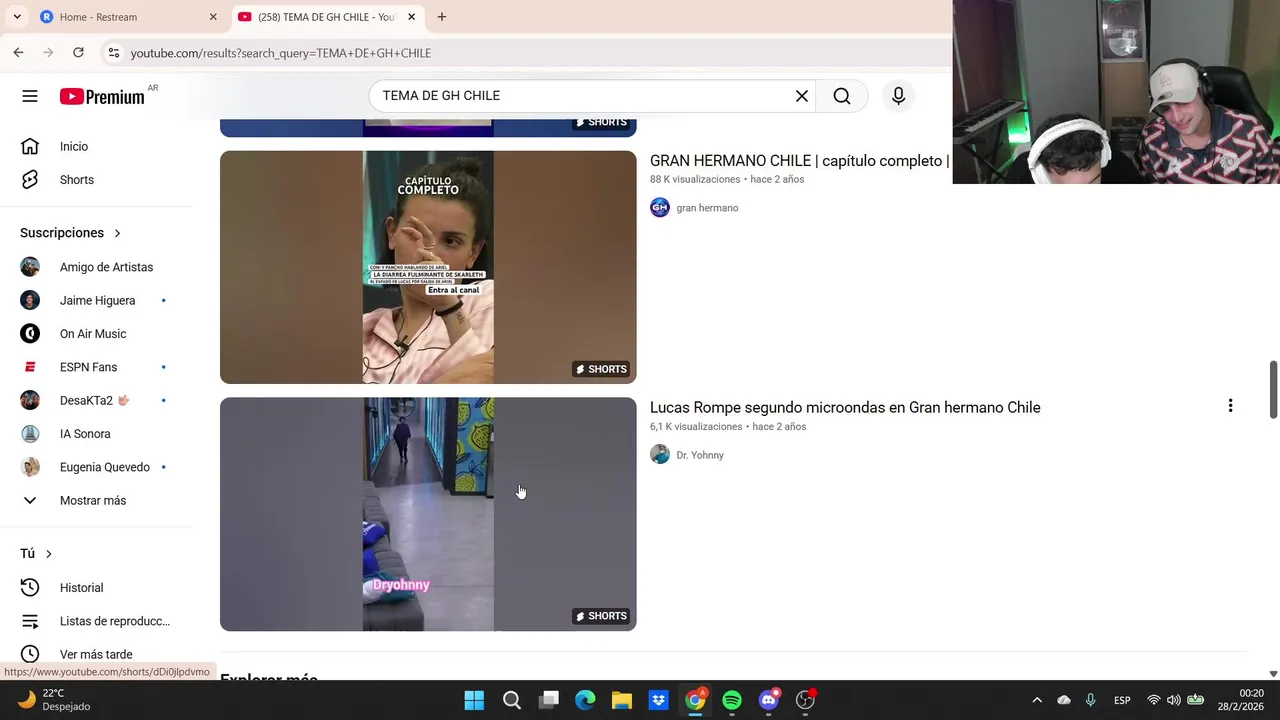The image size is (1280, 720).
Task: Open Chrome from the taskbar
Action: [695, 700]
